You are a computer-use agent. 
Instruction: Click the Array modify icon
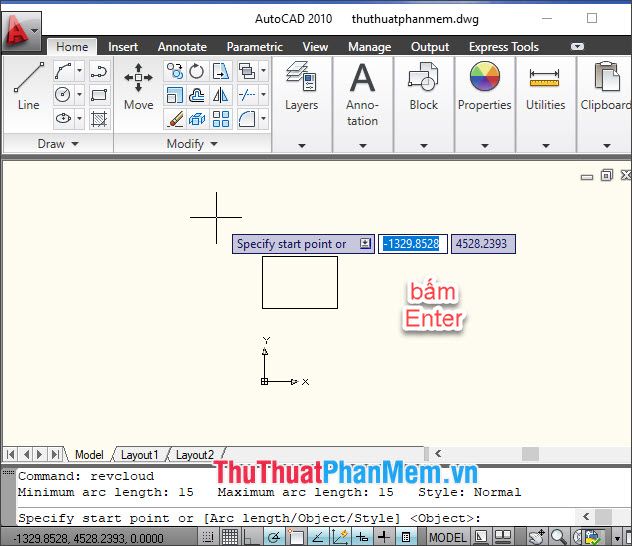[220, 118]
